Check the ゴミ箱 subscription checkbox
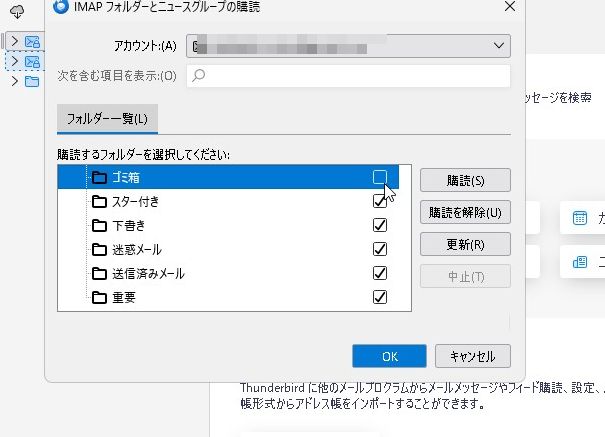The image size is (605, 437). coord(380,178)
